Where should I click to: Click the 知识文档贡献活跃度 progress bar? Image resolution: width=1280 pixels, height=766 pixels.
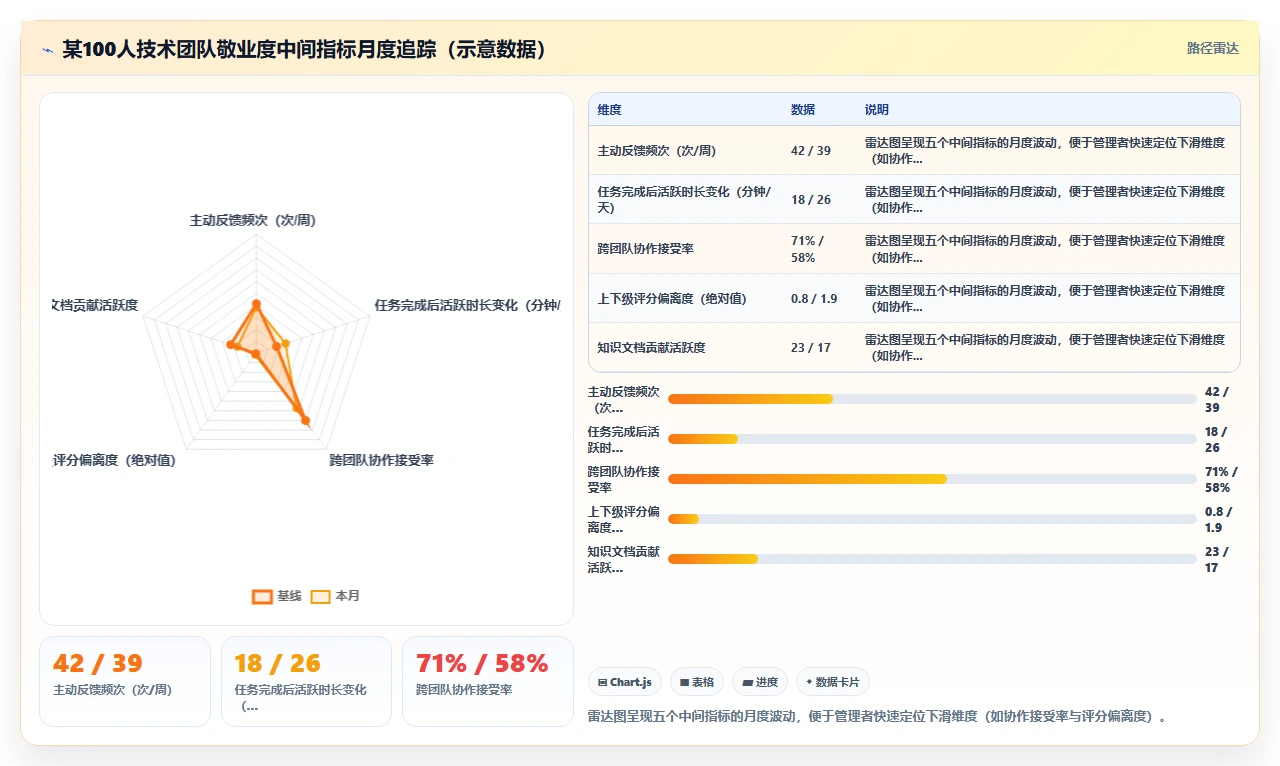(932, 559)
